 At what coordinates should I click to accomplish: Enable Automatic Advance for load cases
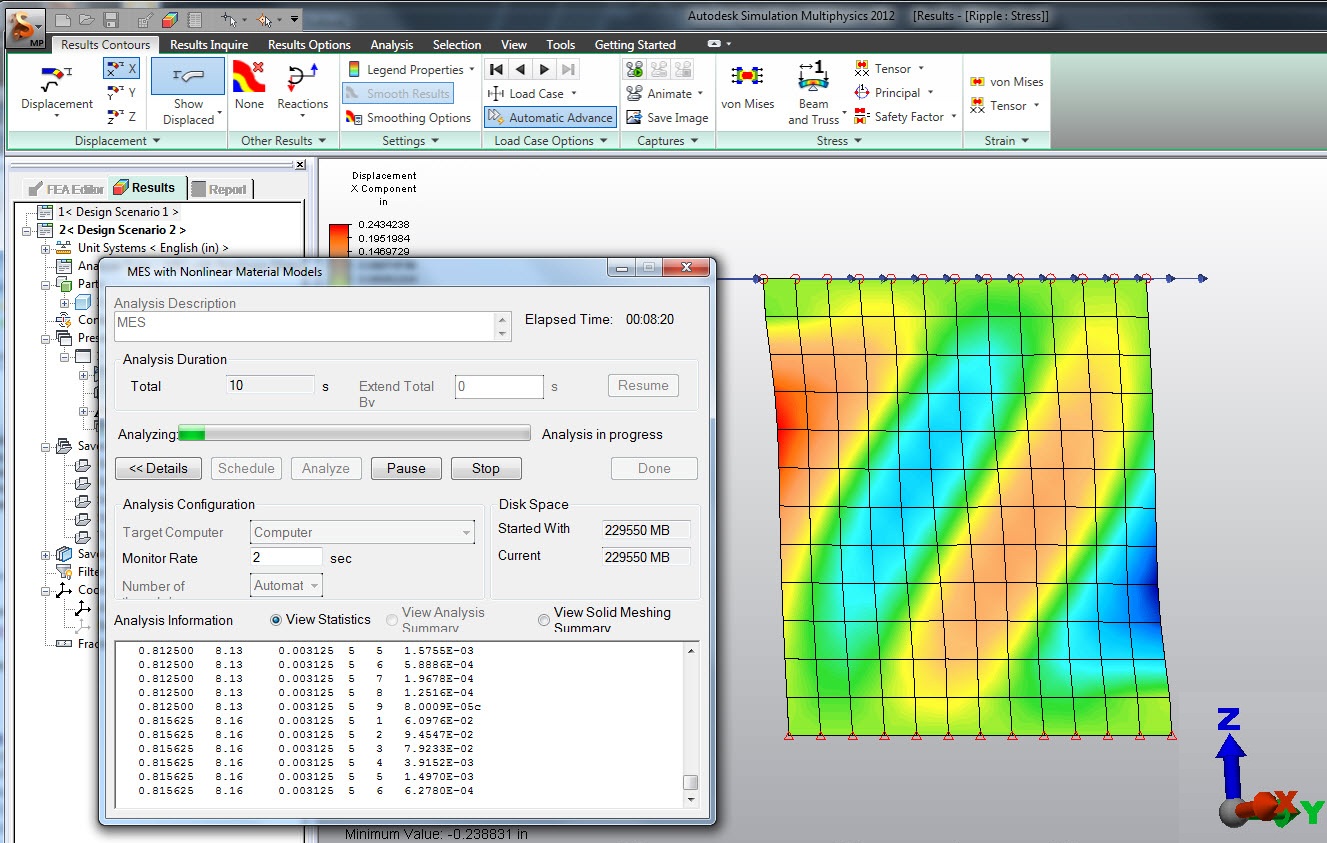click(549, 117)
